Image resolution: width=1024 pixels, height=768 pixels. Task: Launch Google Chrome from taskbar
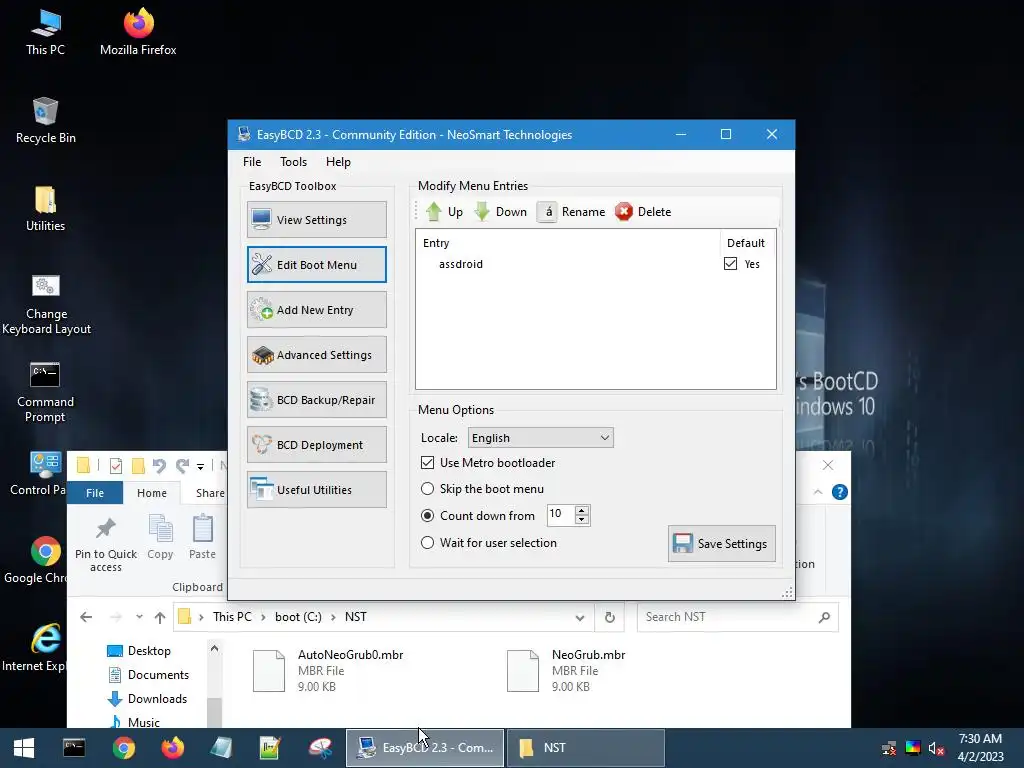tap(123, 748)
